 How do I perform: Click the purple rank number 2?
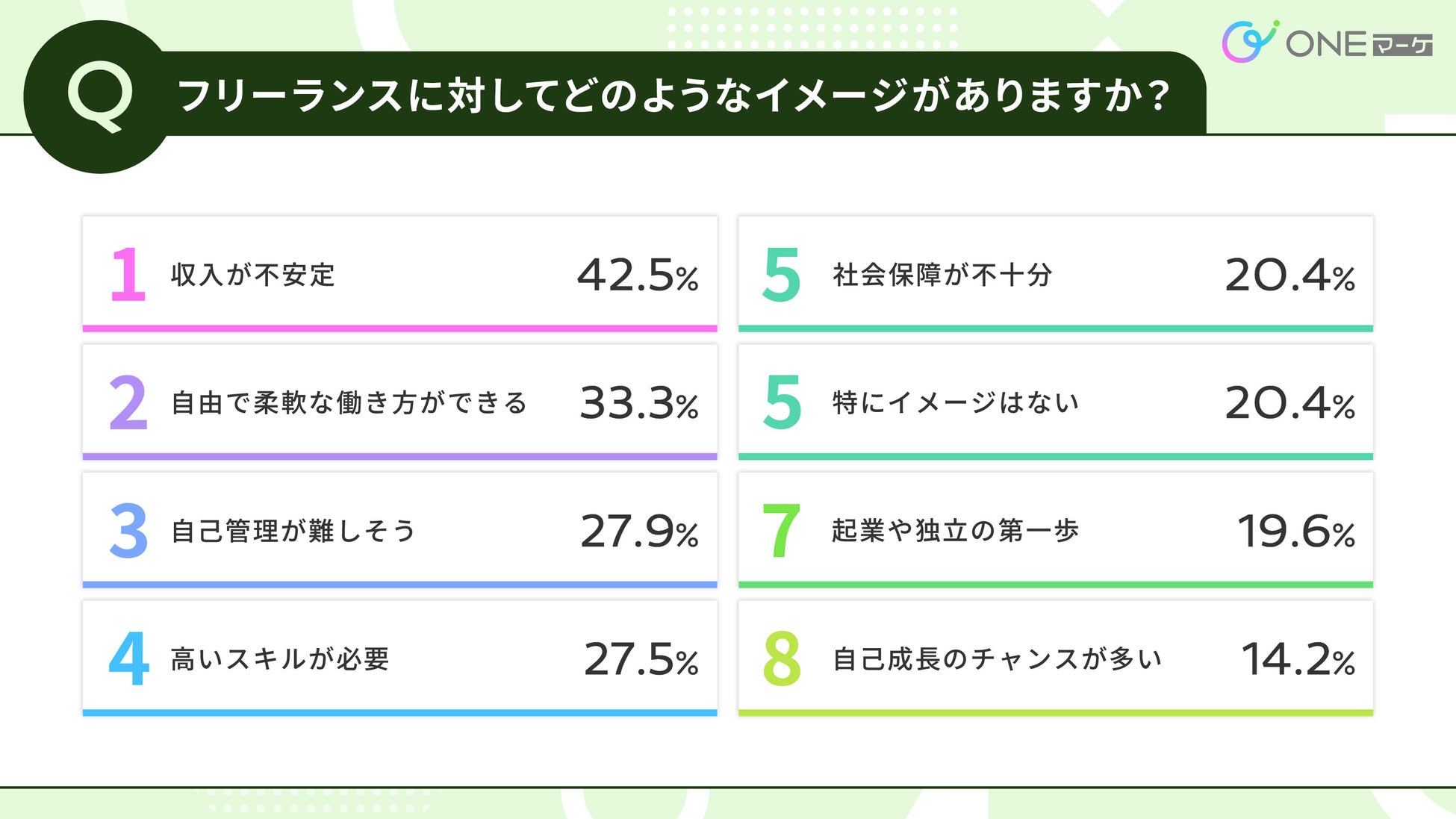[128, 403]
